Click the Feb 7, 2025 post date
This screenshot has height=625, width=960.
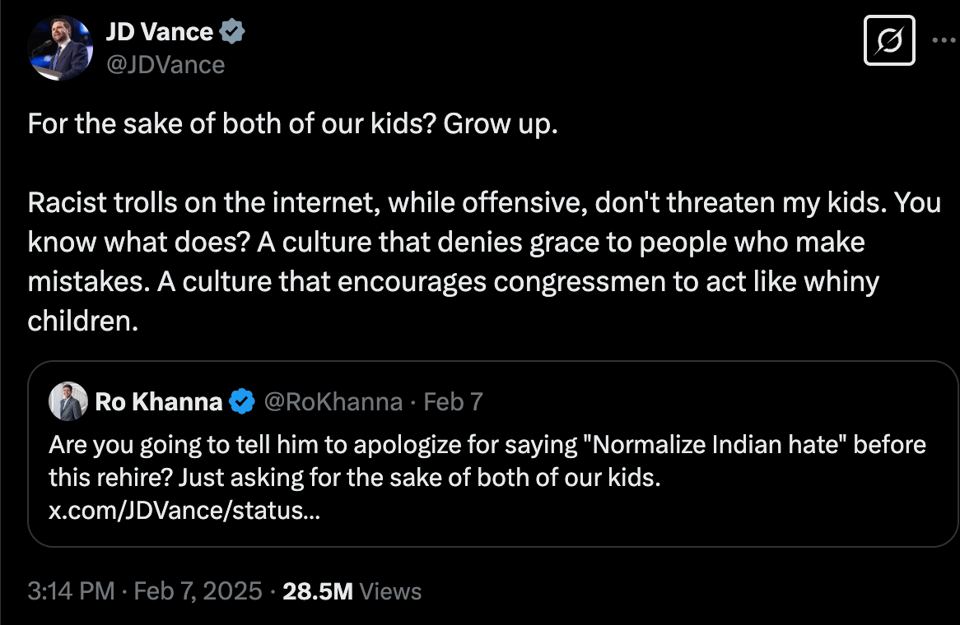coord(198,591)
